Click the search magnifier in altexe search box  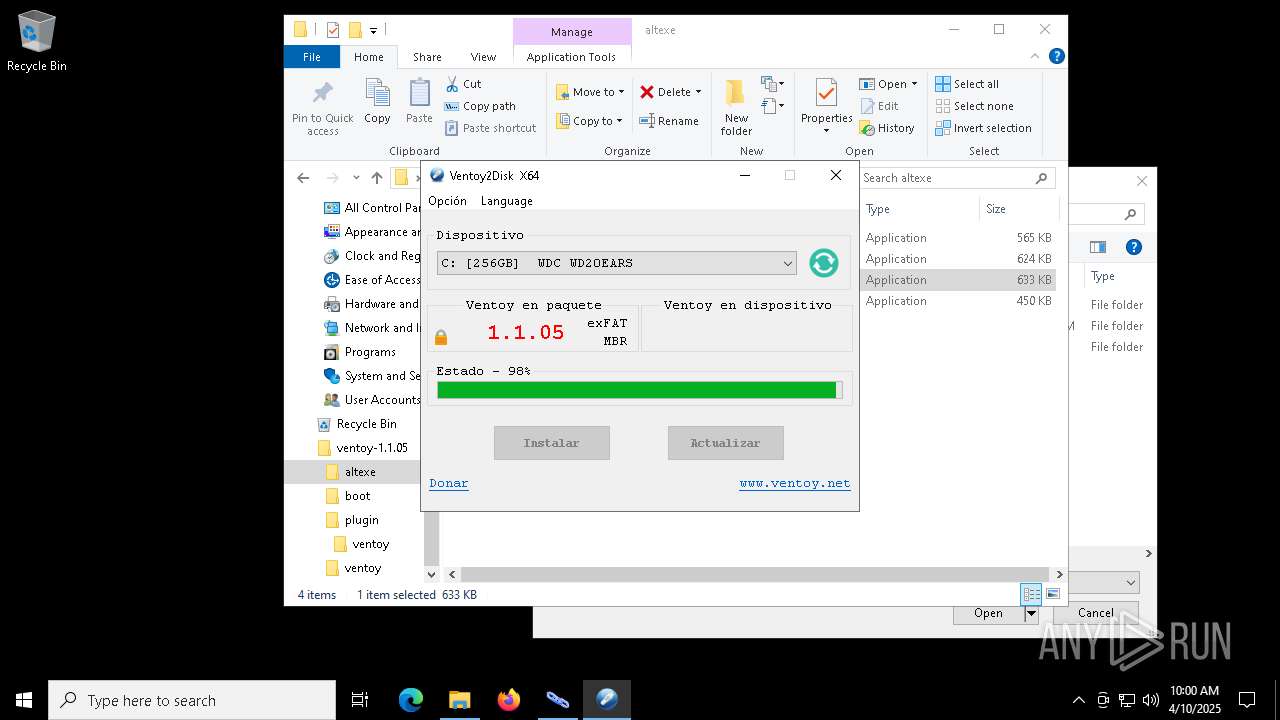point(1041,178)
